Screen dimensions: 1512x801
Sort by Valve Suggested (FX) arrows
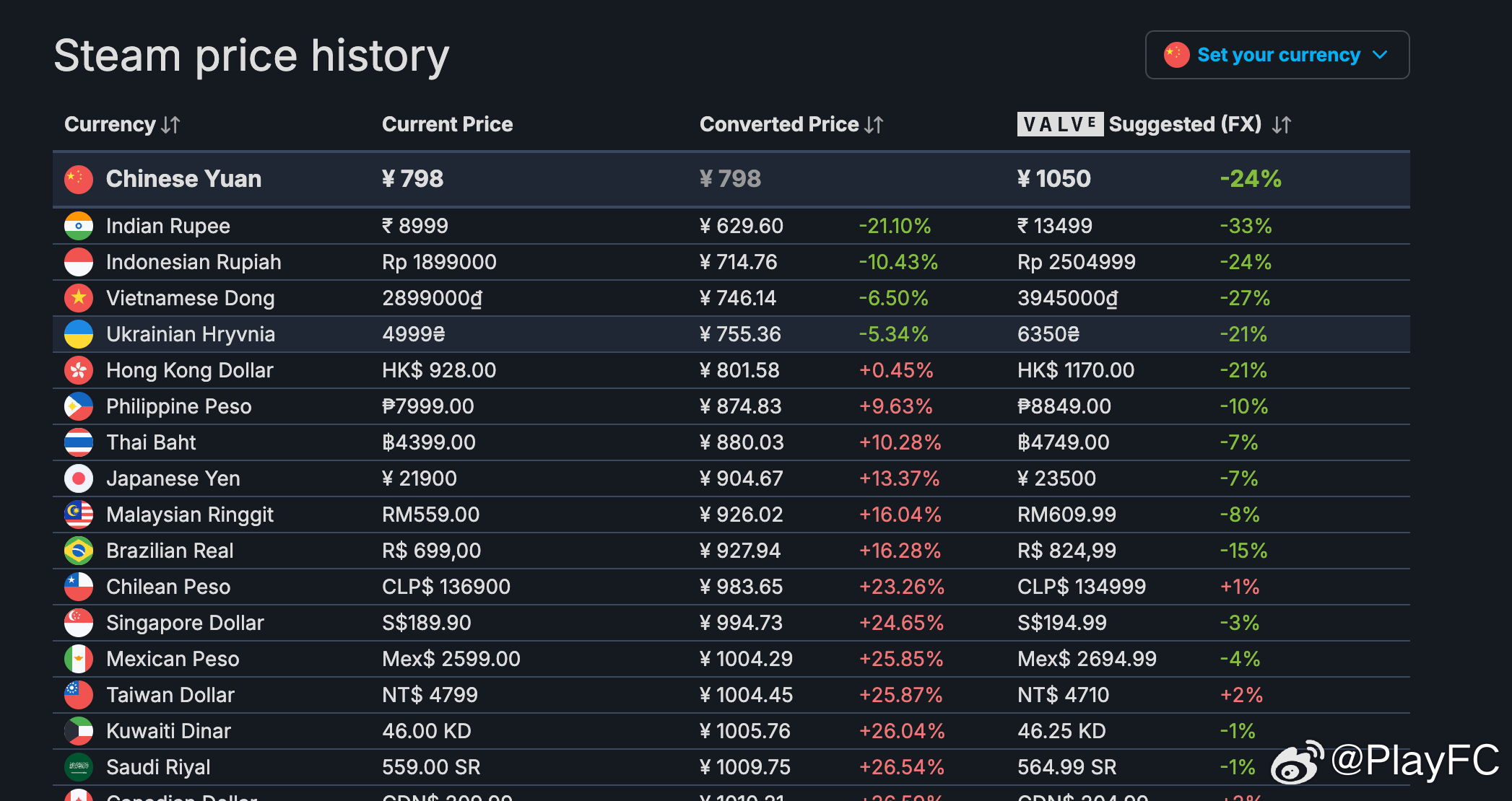[x=1282, y=125]
